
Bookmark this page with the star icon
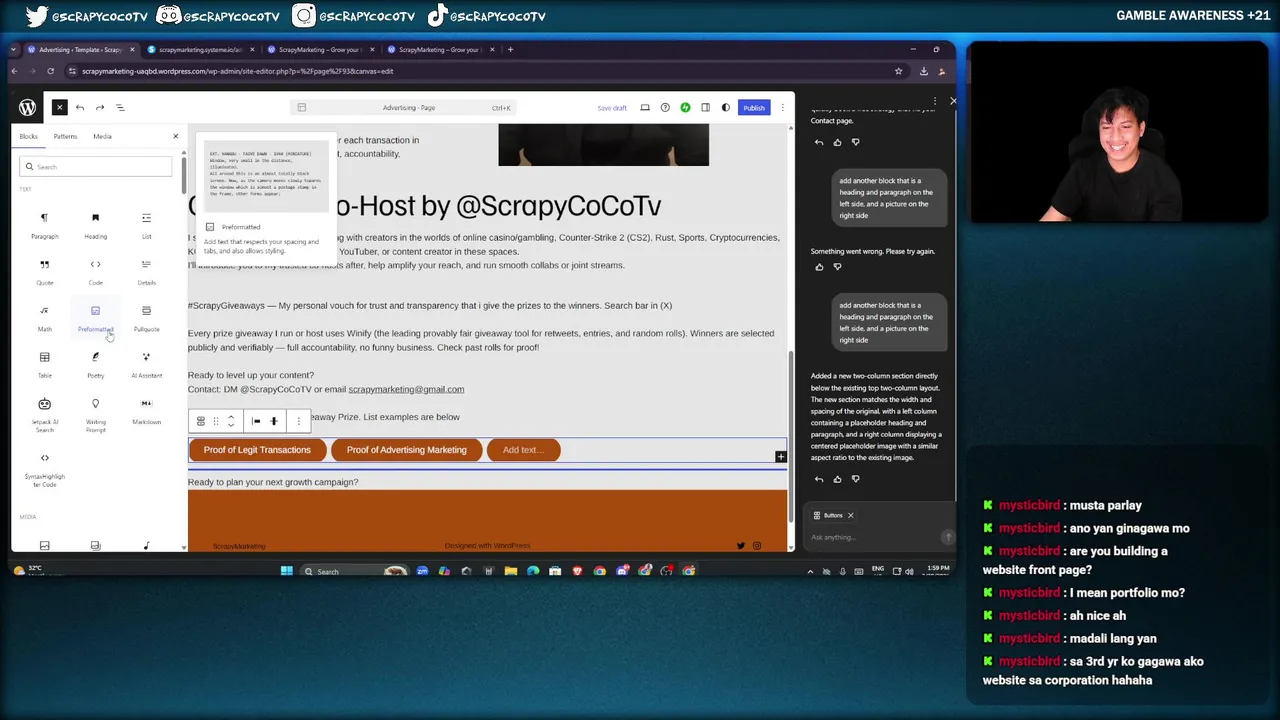(x=898, y=71)
